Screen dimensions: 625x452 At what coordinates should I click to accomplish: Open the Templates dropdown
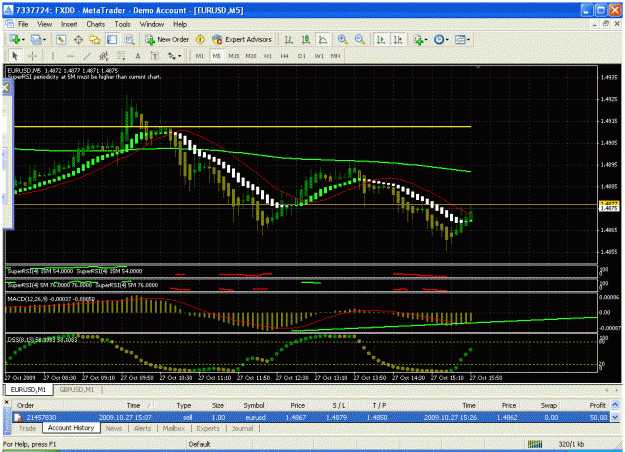click(x=462, y=39)
